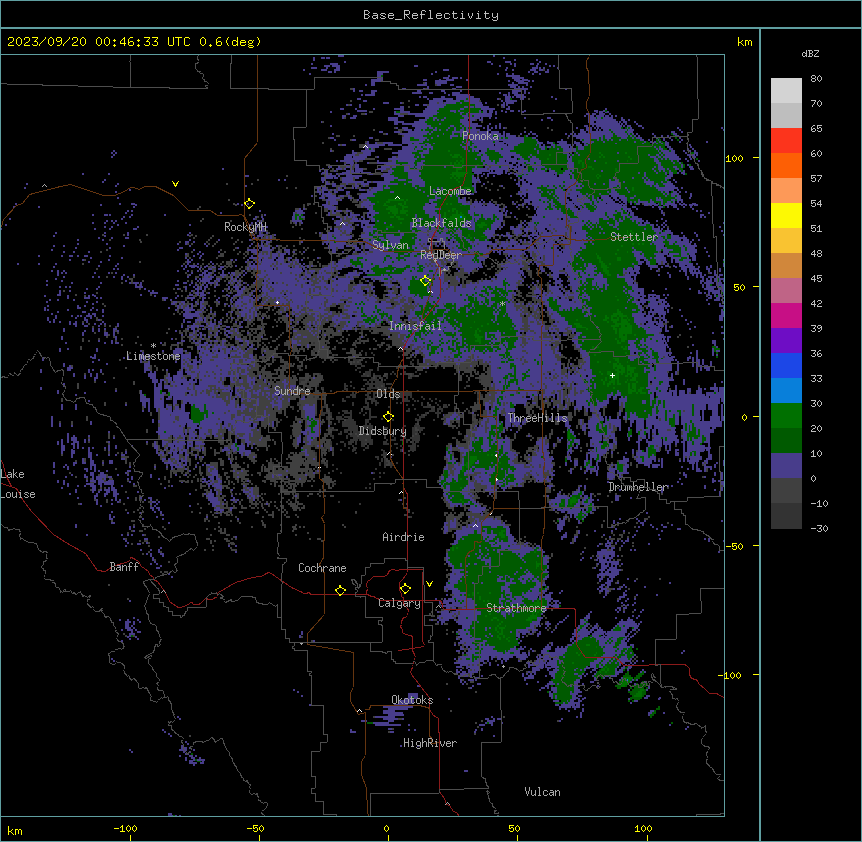Screen dimensions: 862x842
Task: Click the yellow diamond marker south of RedDeer
Action: (x=426, y=281)
